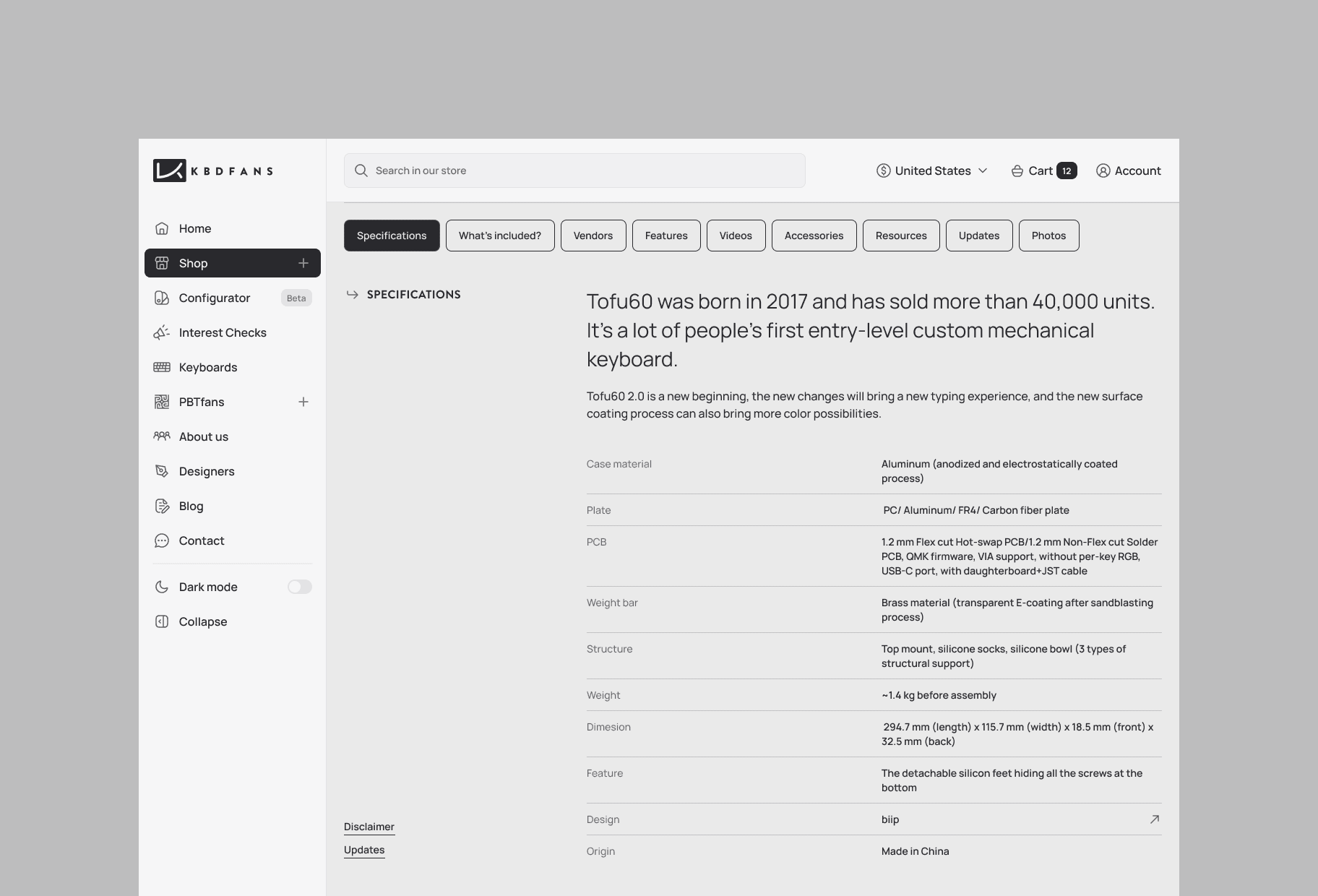1318x896 pixels.
Task: Open the Vendors tab
Action: point(593,236)
